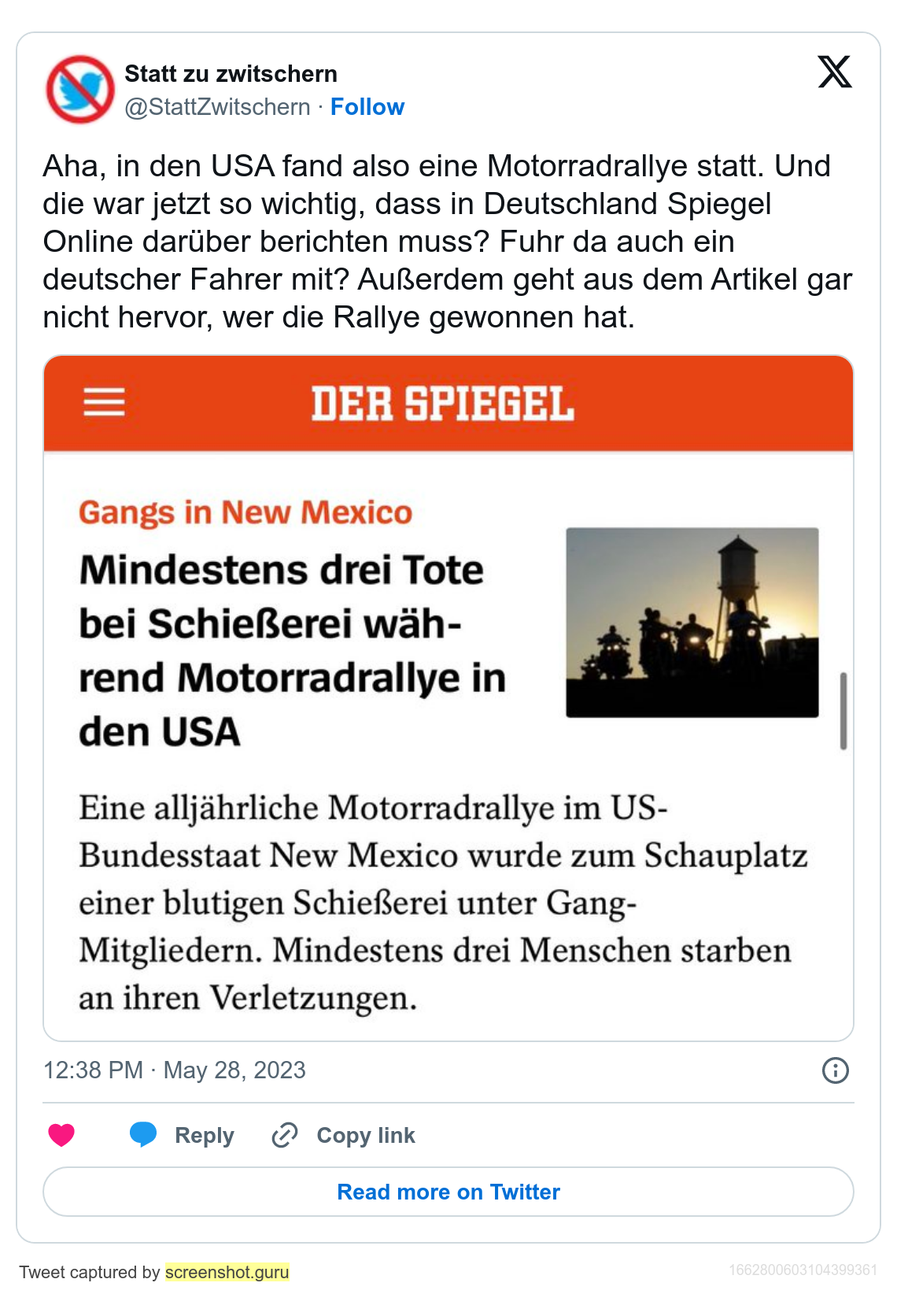Click the chain link copy icon
The height and width of the screenshot is (1316, 897).
284,1135
